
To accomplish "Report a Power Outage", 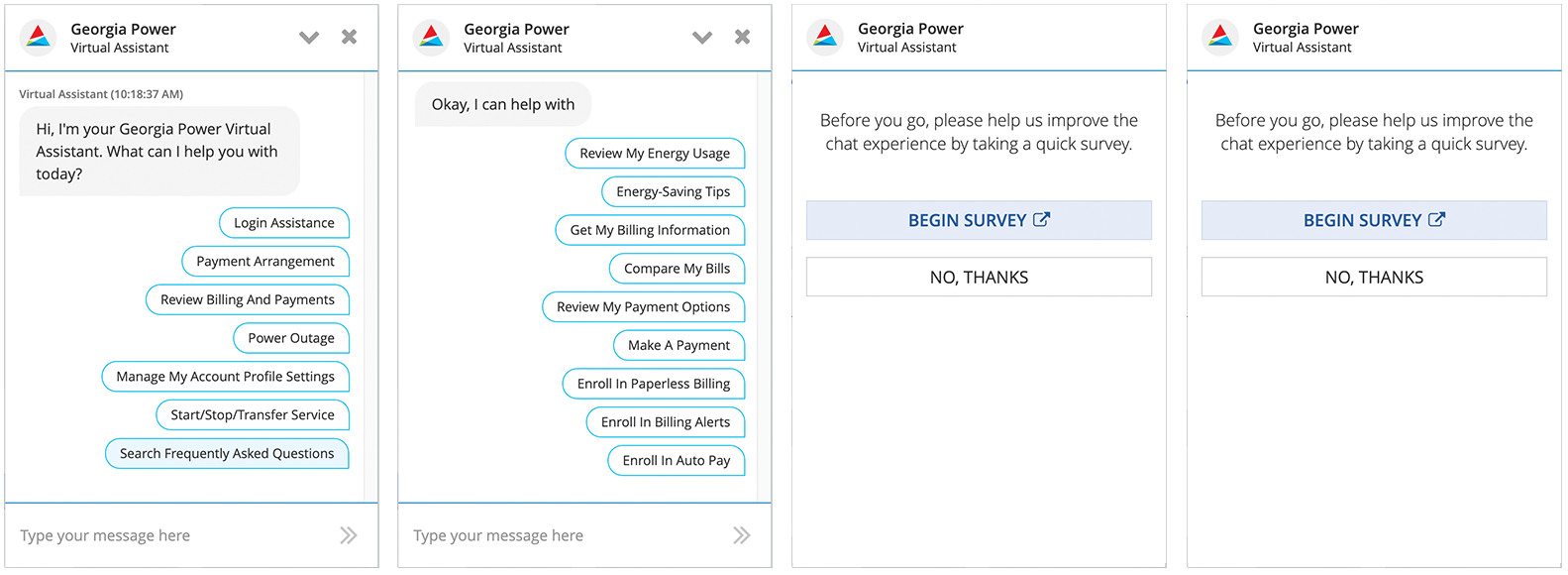I will 291,338.
